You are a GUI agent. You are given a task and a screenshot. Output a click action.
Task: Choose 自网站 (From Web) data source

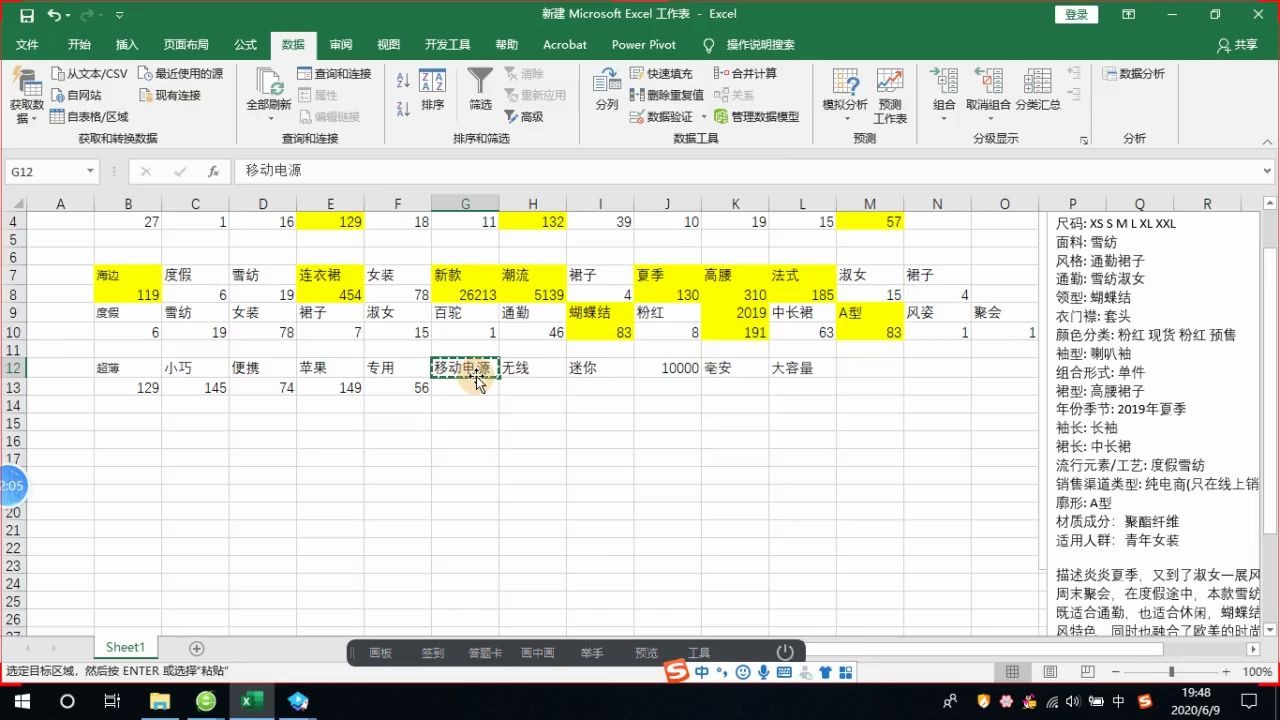(76, 95)
